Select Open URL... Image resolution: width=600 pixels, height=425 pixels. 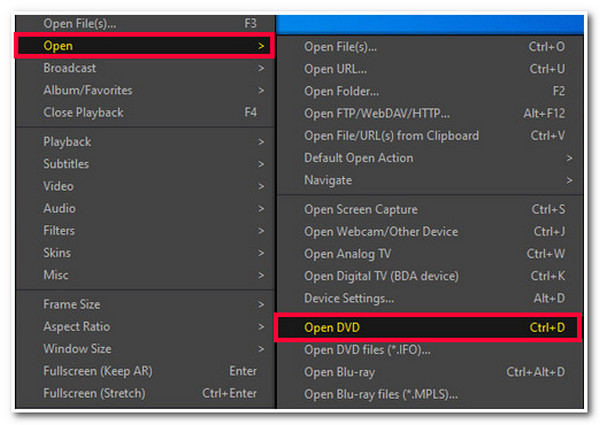pyautogui.click(x=429, y=69)
